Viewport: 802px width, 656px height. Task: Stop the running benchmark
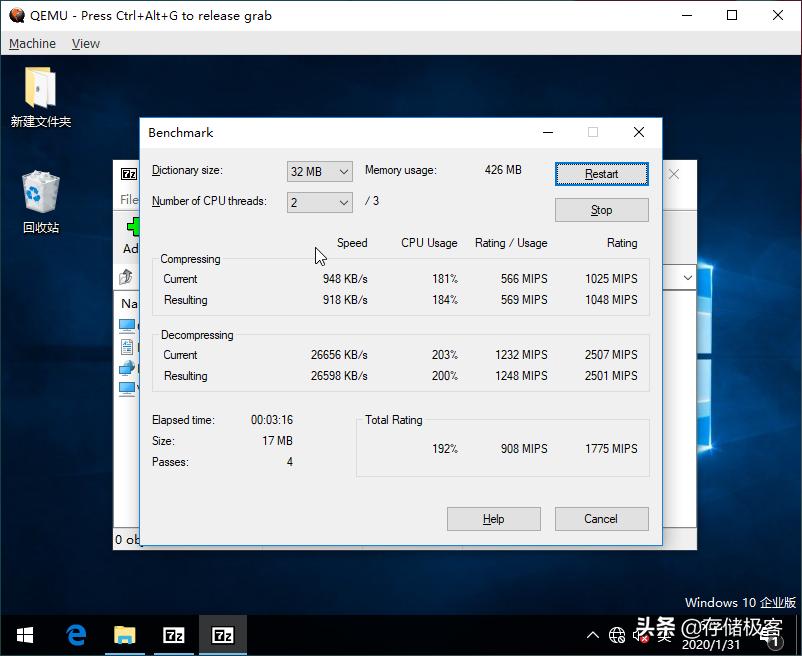point(602,210)
